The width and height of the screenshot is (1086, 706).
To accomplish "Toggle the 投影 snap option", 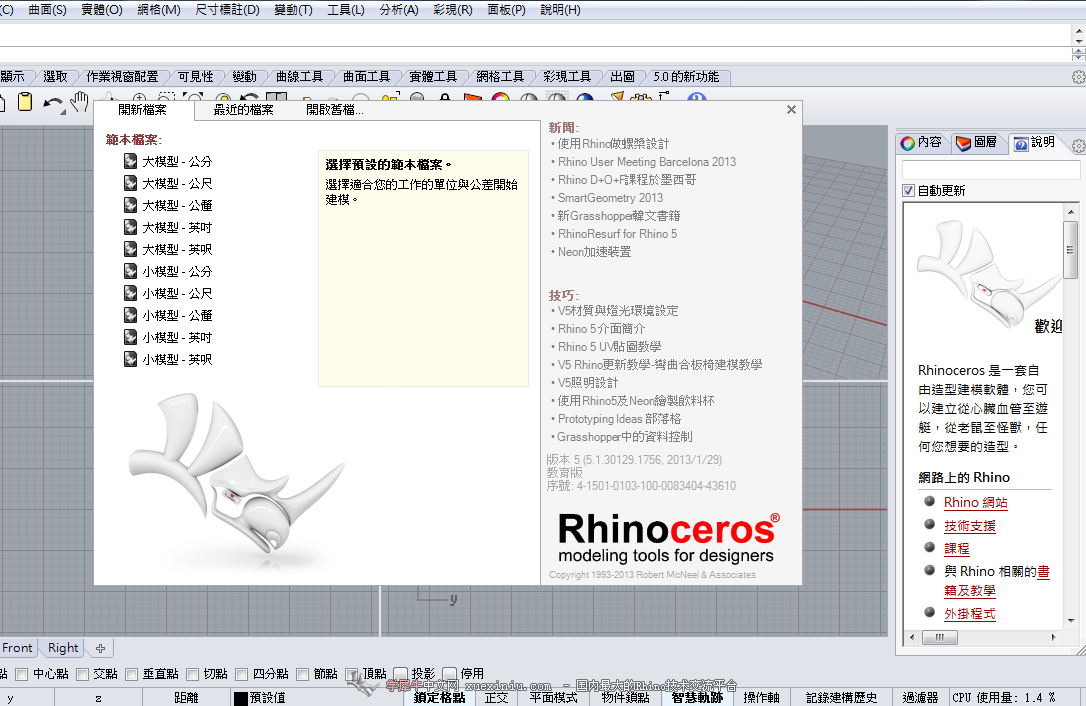I will coord(400,674).
